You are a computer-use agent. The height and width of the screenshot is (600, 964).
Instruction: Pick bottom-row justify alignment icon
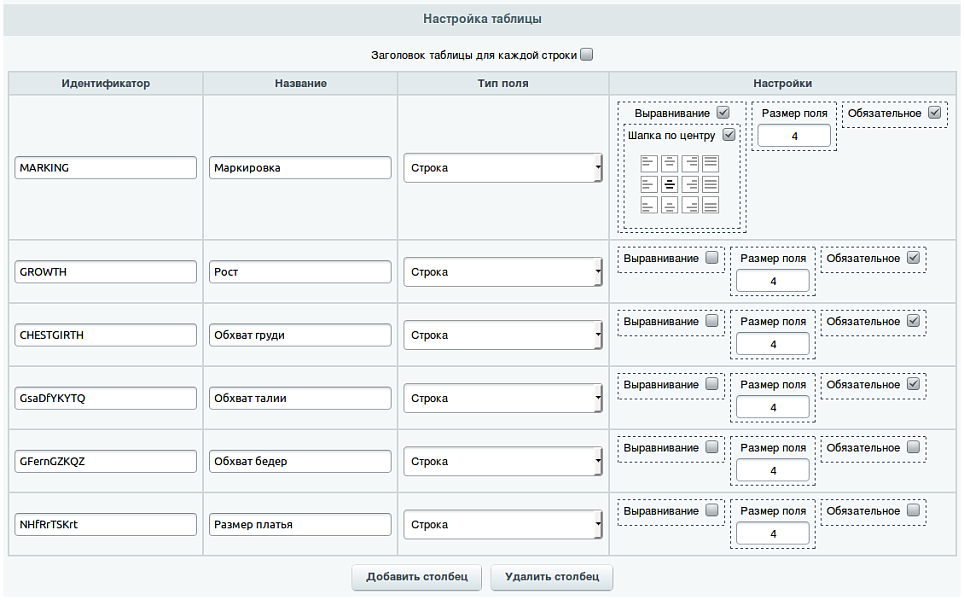710,205
